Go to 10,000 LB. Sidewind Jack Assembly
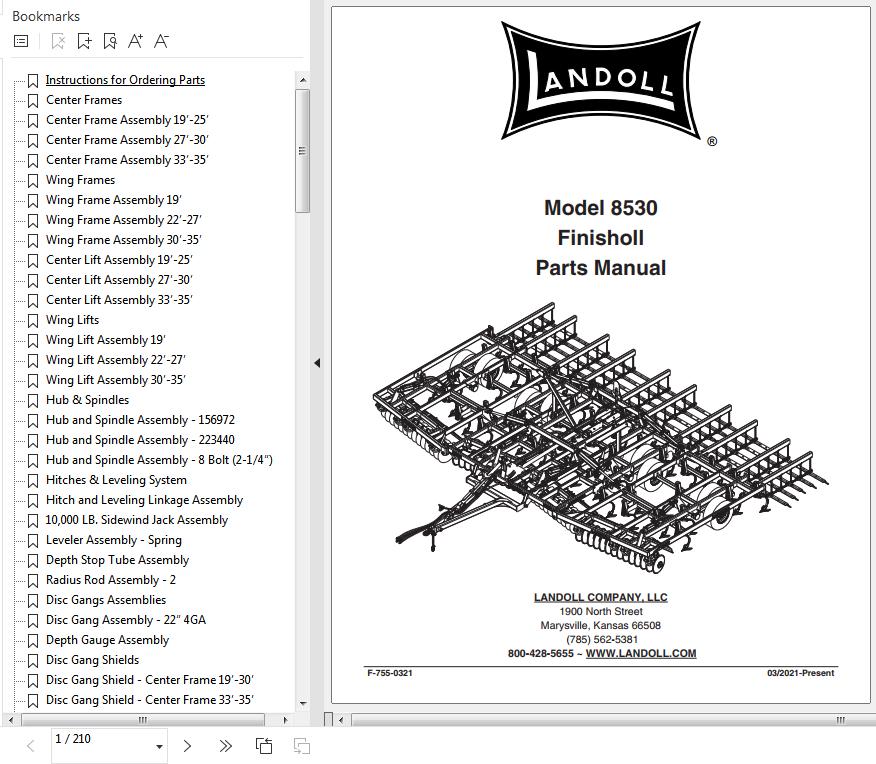876x764 pixels. click(x=137, y=520)
